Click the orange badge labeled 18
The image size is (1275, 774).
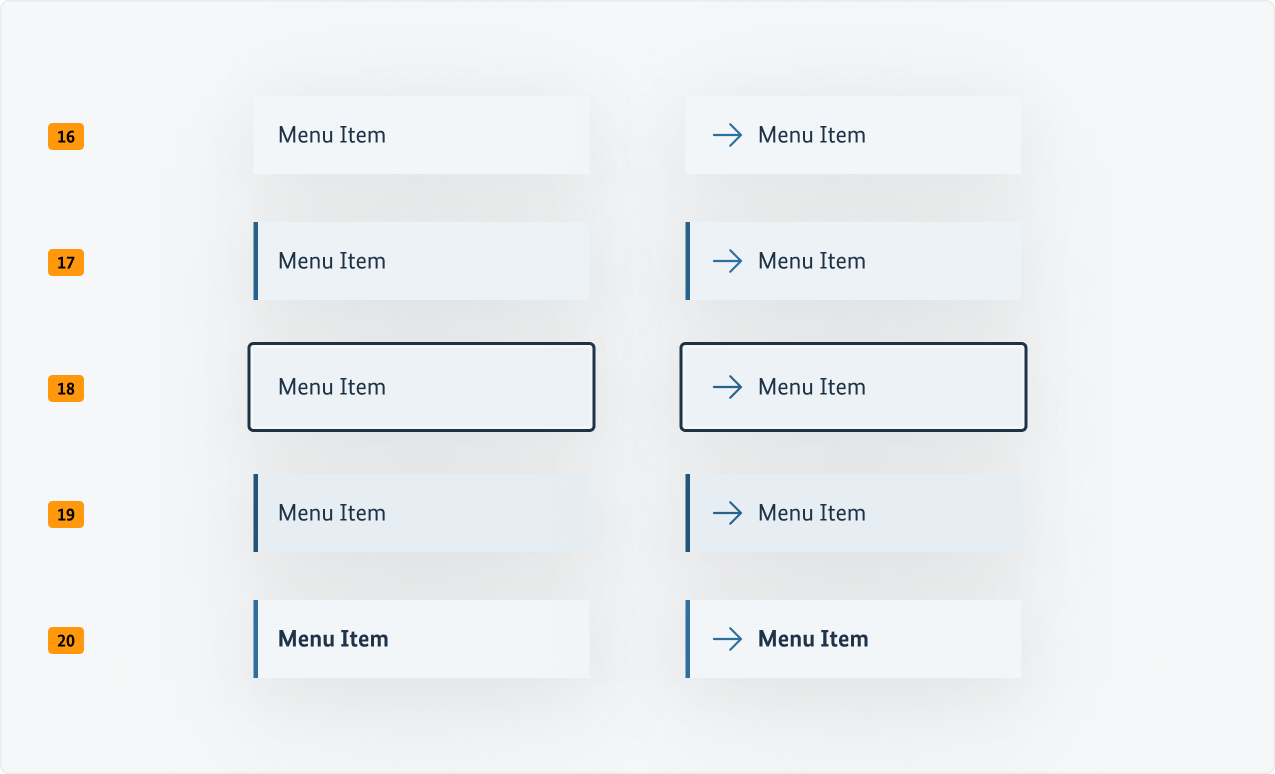coord(66,389)
